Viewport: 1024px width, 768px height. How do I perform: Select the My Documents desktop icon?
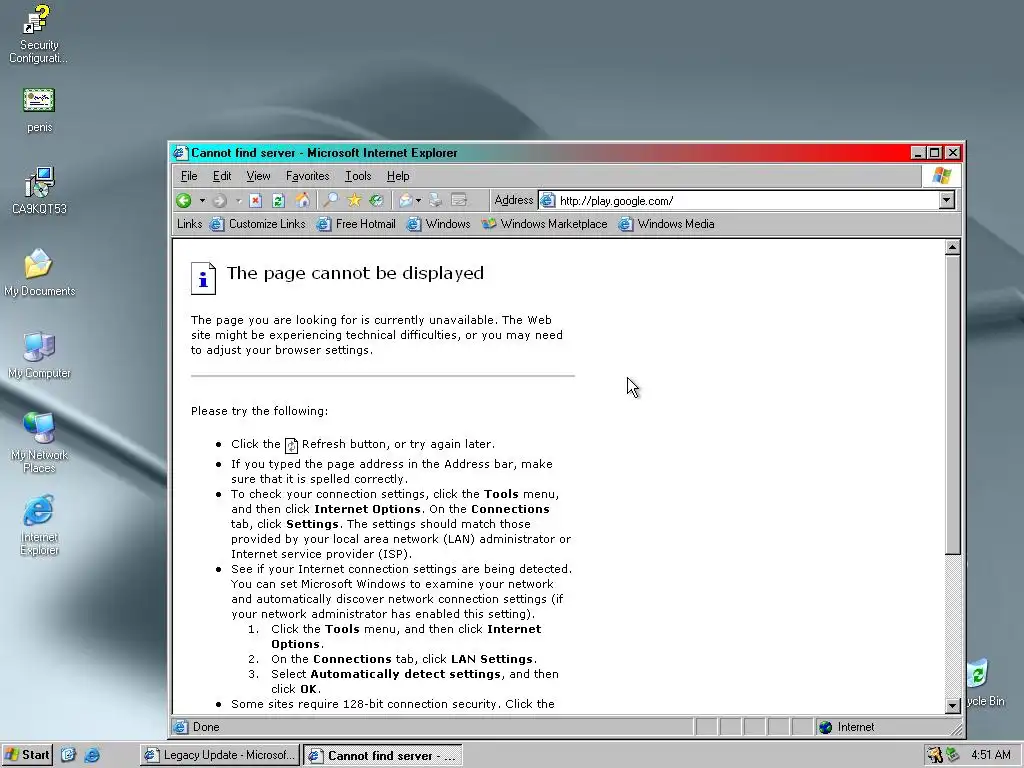(x=39, y=272)
